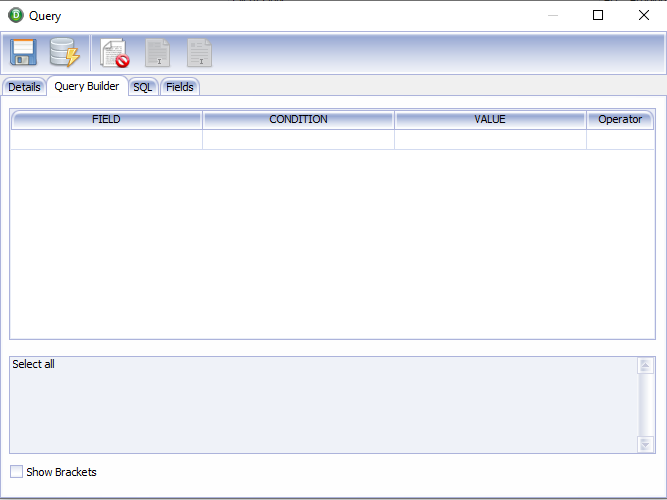Close the Query window

[644, 15]
